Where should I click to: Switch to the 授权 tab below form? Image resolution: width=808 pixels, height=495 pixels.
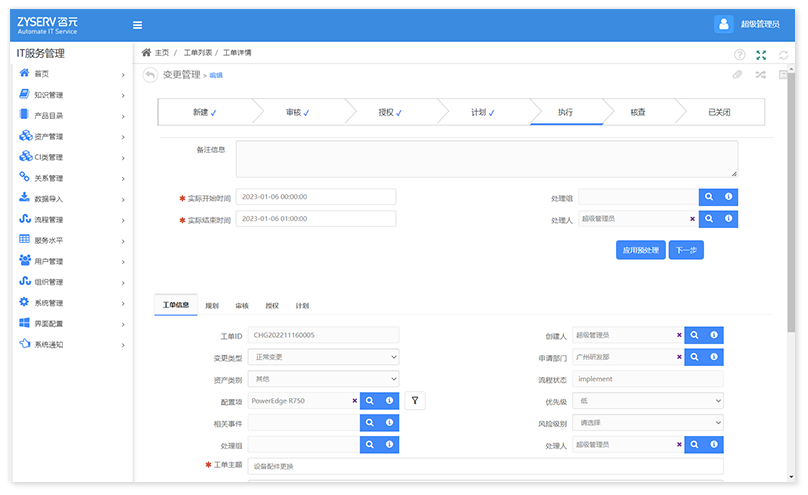272,305
